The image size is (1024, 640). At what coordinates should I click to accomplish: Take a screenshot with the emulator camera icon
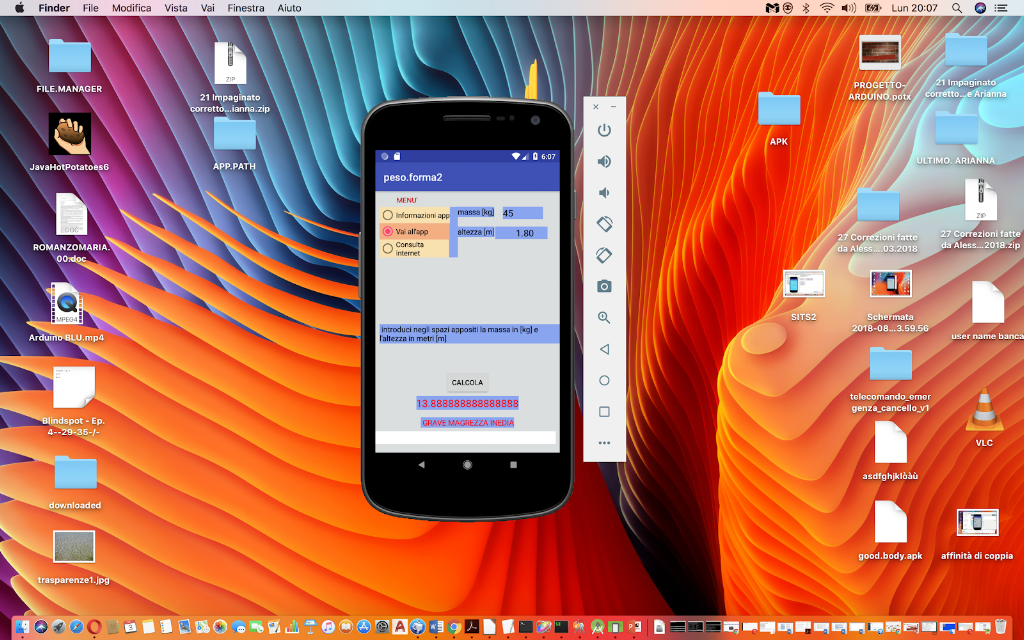pyautogui.click(x=604, y=286)
